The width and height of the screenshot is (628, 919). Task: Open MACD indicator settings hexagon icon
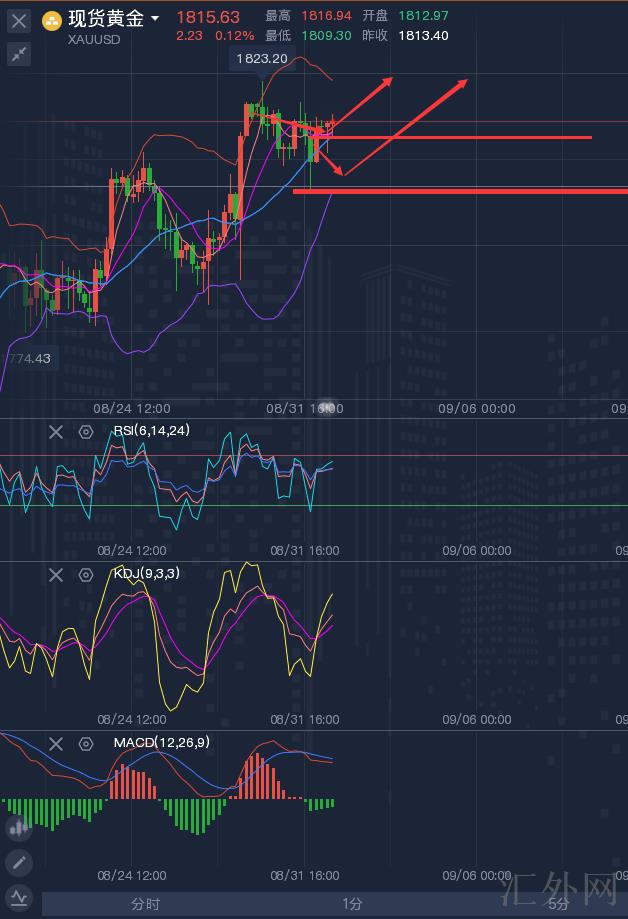tap(86, 744)
